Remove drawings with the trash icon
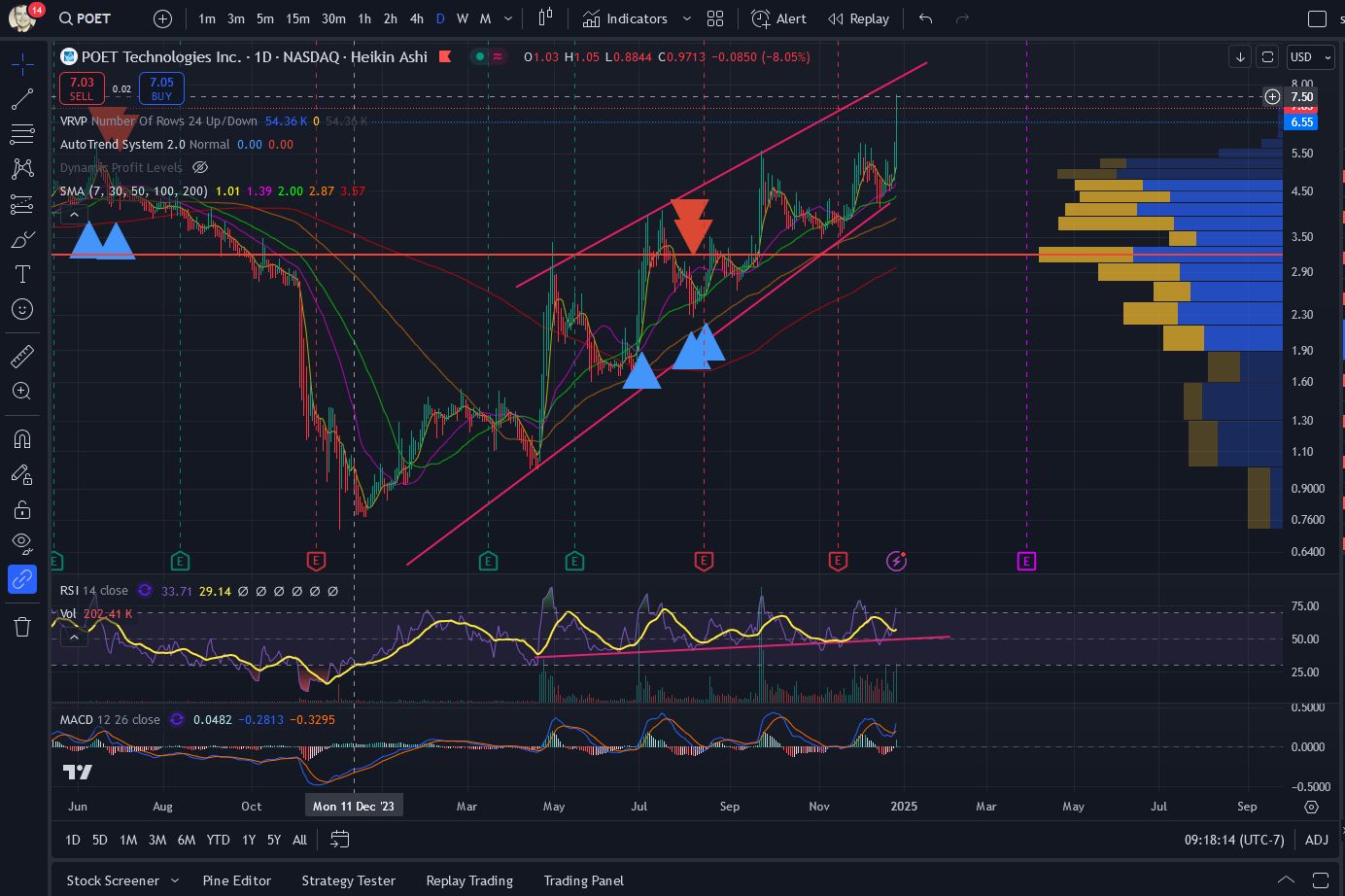1345x896 pixels. tap(22, 627)
